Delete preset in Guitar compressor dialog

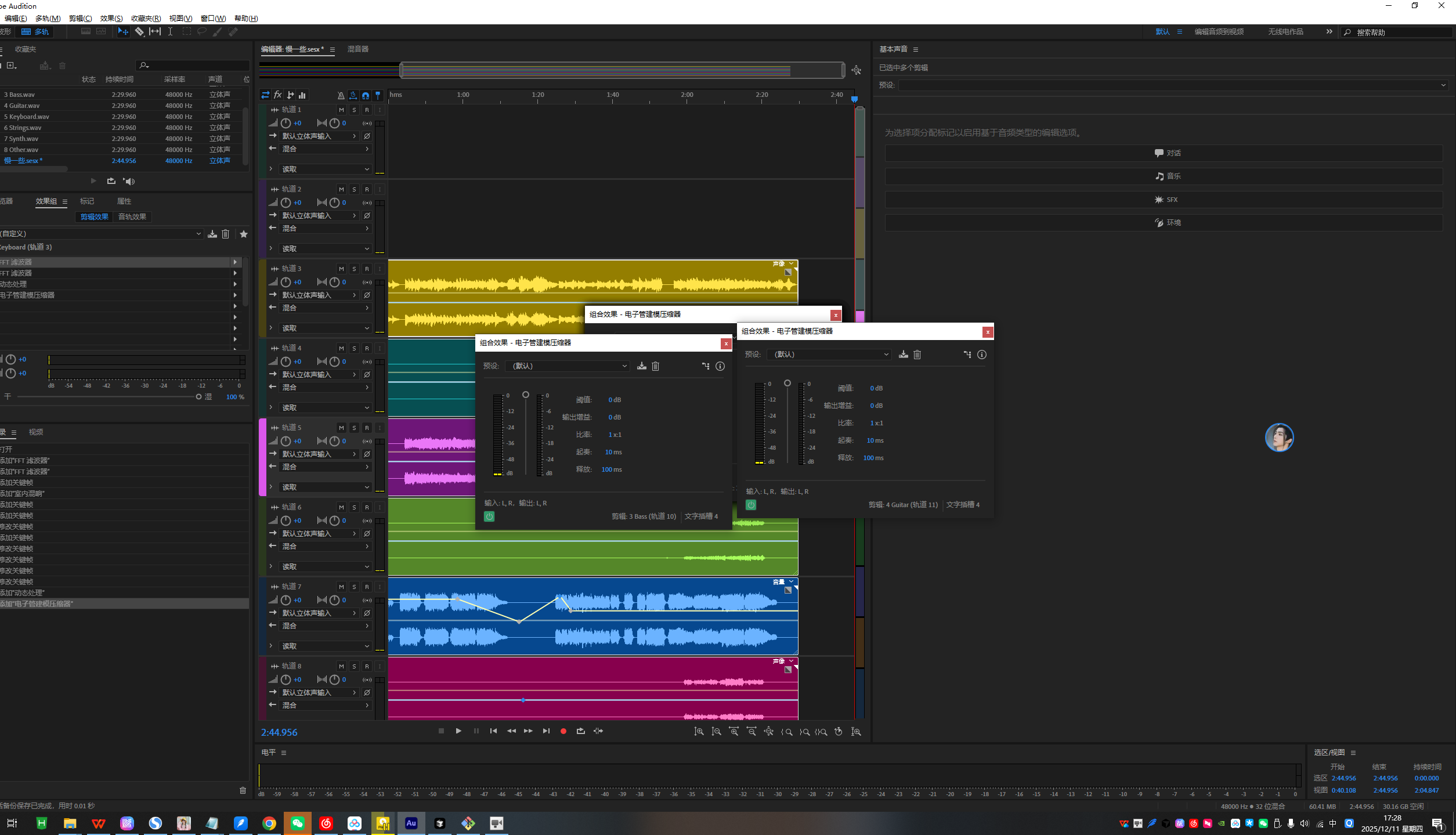[917, 355]
